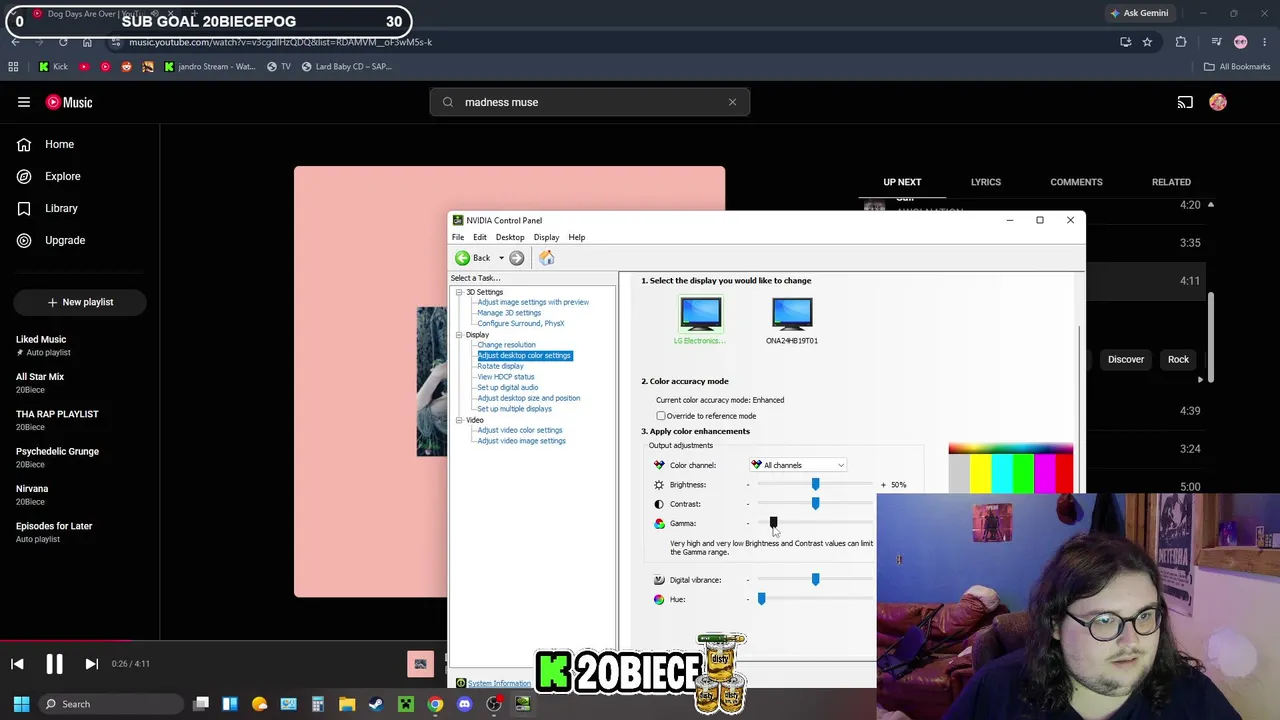The height and width of the screenshot is (720, 1280).
Task: Open the Chrome extensions puzzle icon
Action: coord(1181,42)
